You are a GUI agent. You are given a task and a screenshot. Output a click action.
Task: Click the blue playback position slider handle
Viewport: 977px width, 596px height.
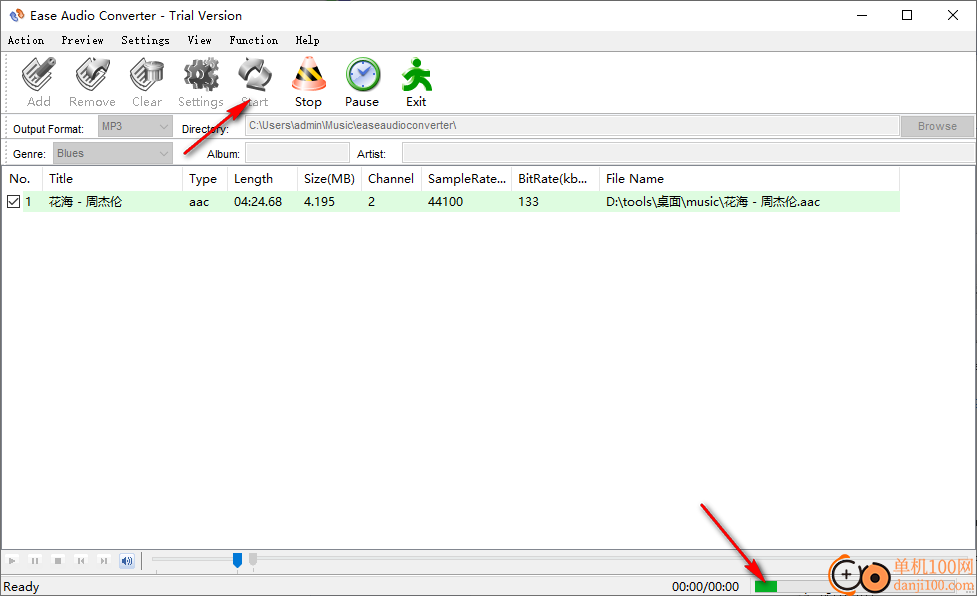[237, 561]
